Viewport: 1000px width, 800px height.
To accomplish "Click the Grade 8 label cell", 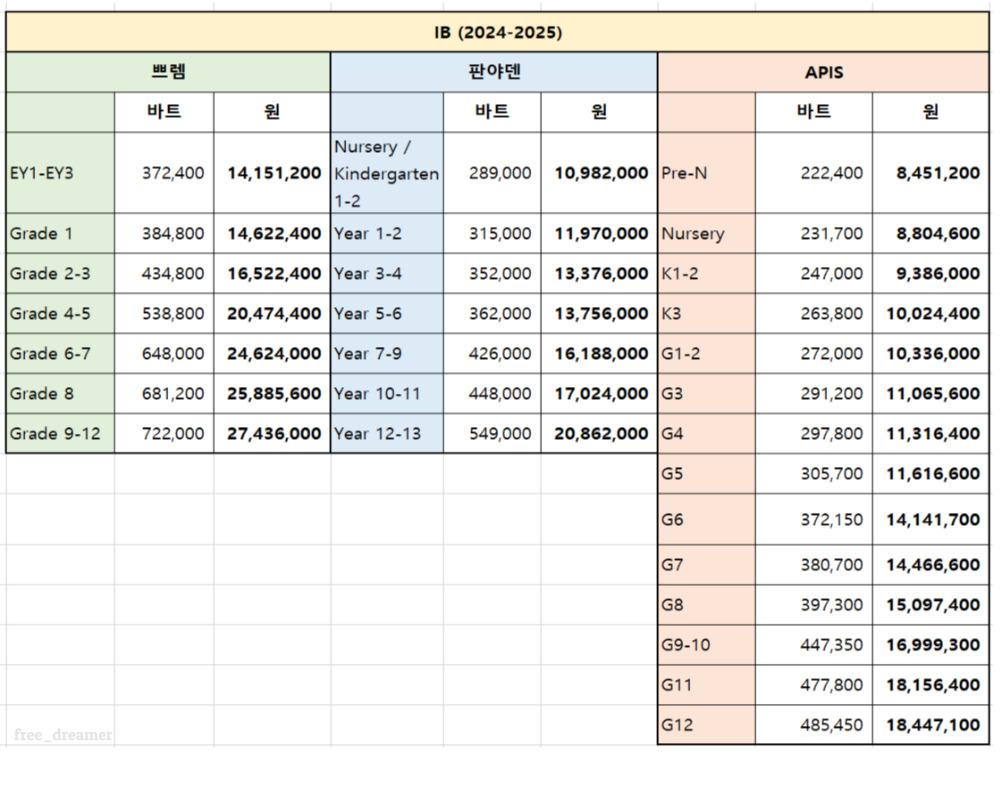I will pos(61,394).
